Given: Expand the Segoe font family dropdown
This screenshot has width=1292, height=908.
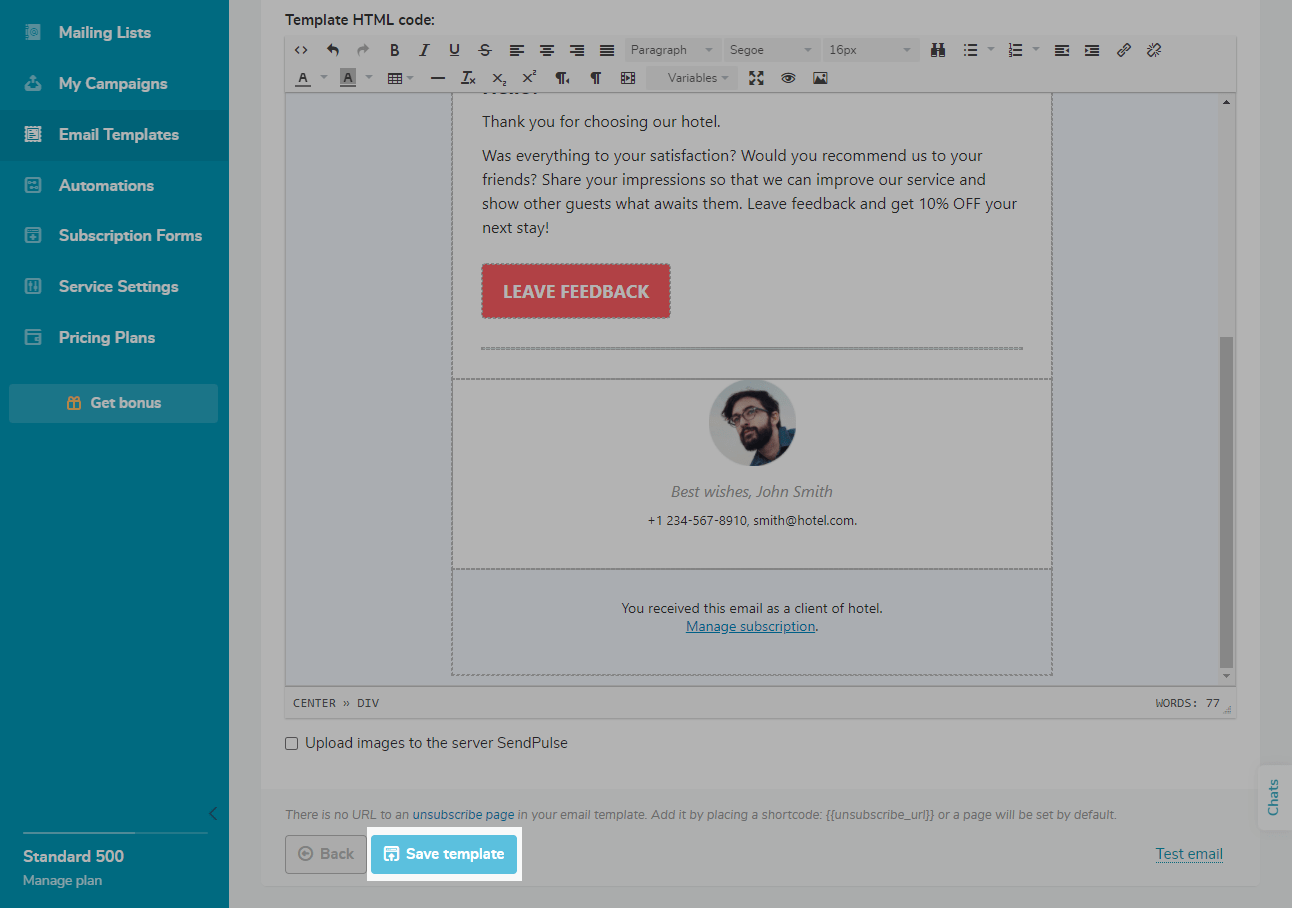Looking at the screenshot, I should click(x=770, y=50).
